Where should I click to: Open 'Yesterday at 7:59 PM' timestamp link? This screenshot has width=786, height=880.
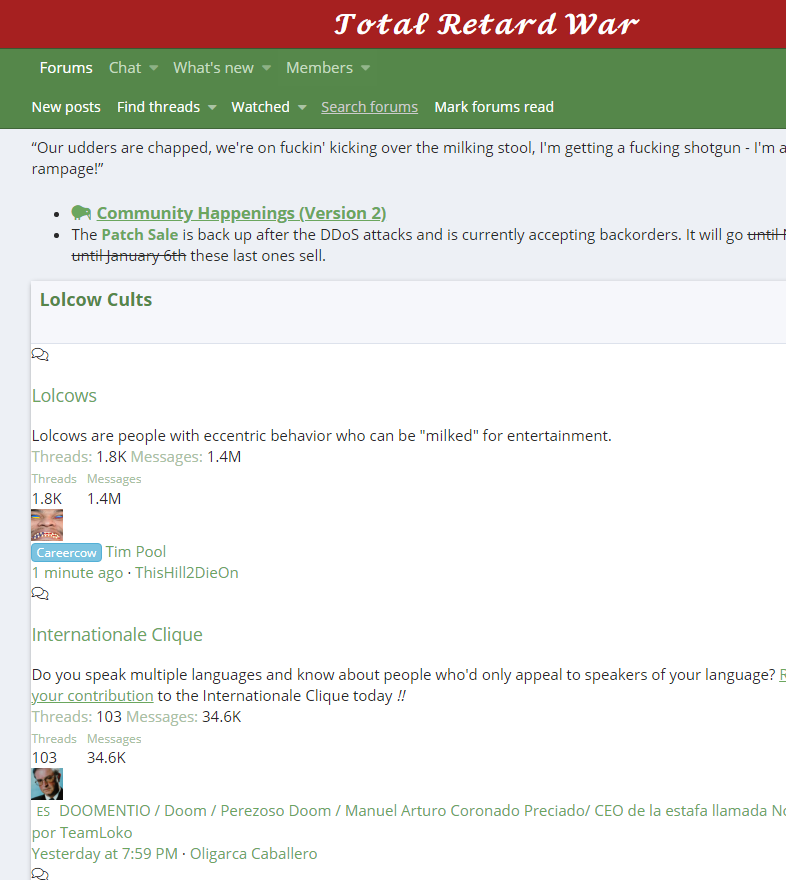104,854
